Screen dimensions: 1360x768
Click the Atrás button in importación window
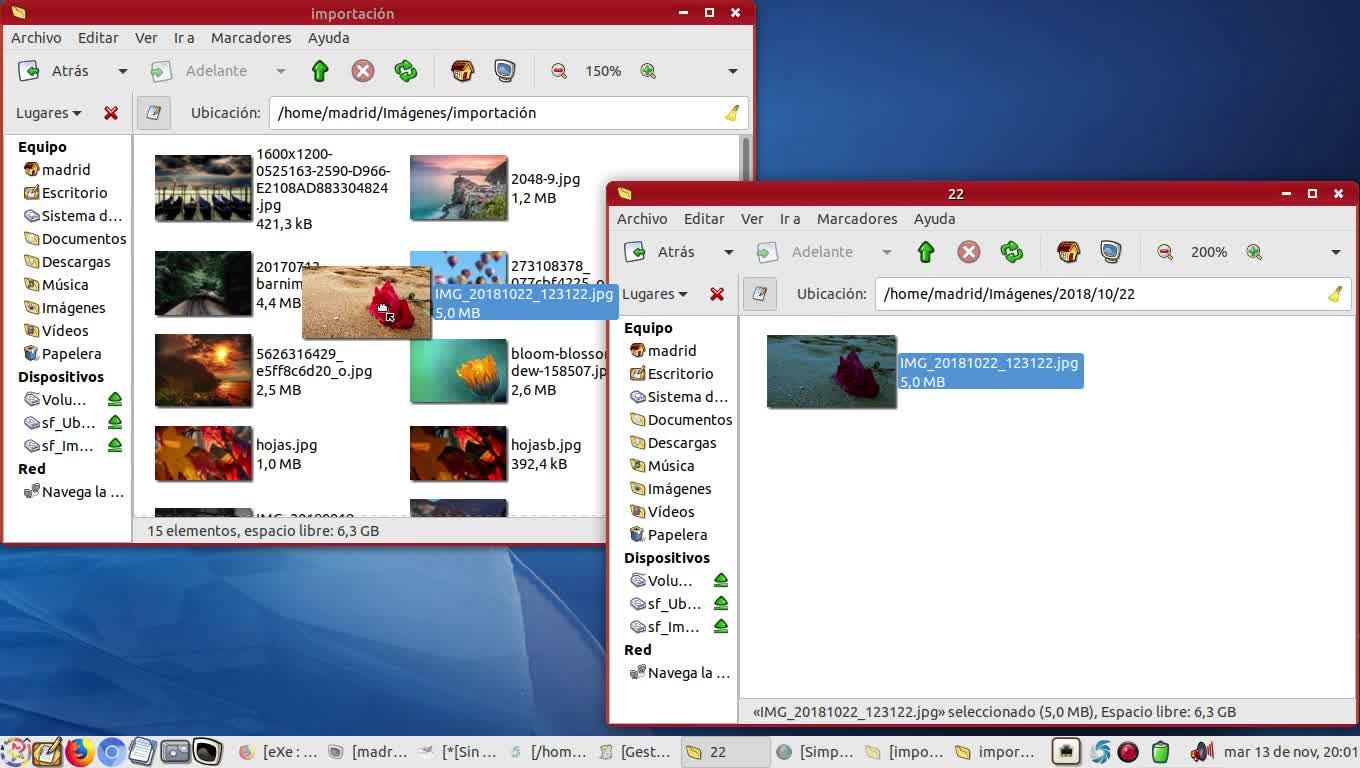[58, 71]
